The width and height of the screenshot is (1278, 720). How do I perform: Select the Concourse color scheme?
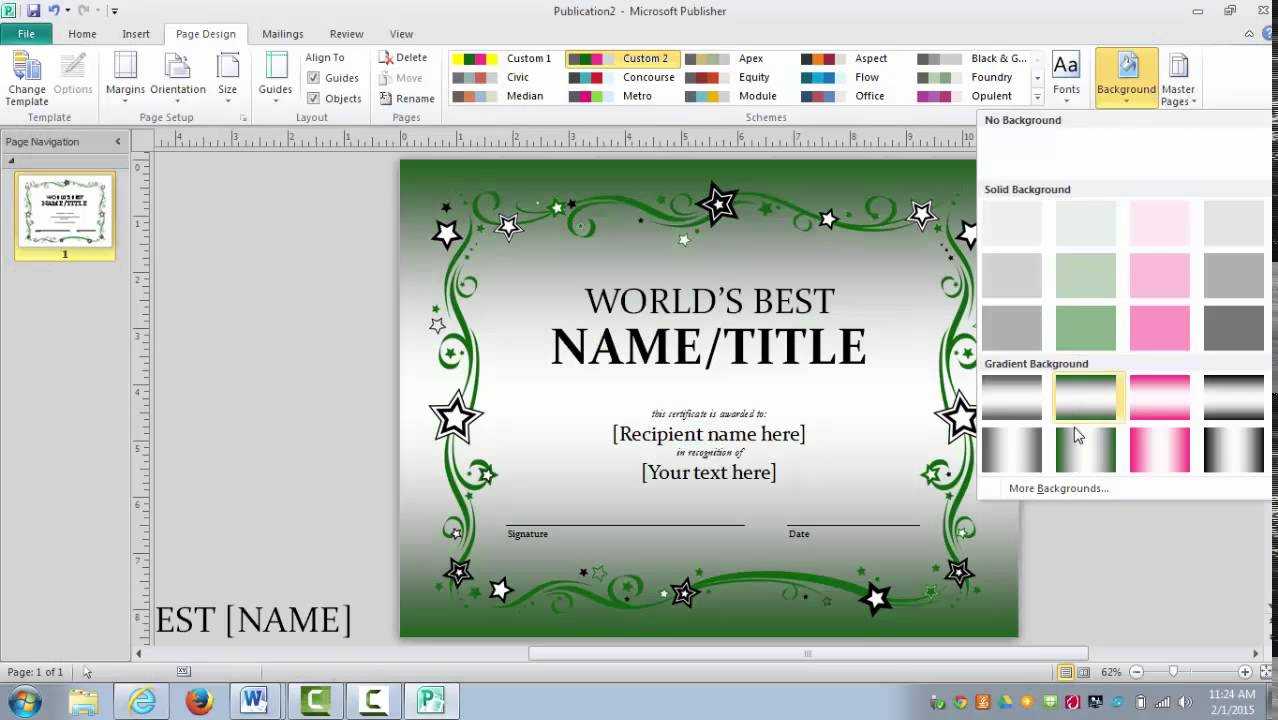(622, 77)
